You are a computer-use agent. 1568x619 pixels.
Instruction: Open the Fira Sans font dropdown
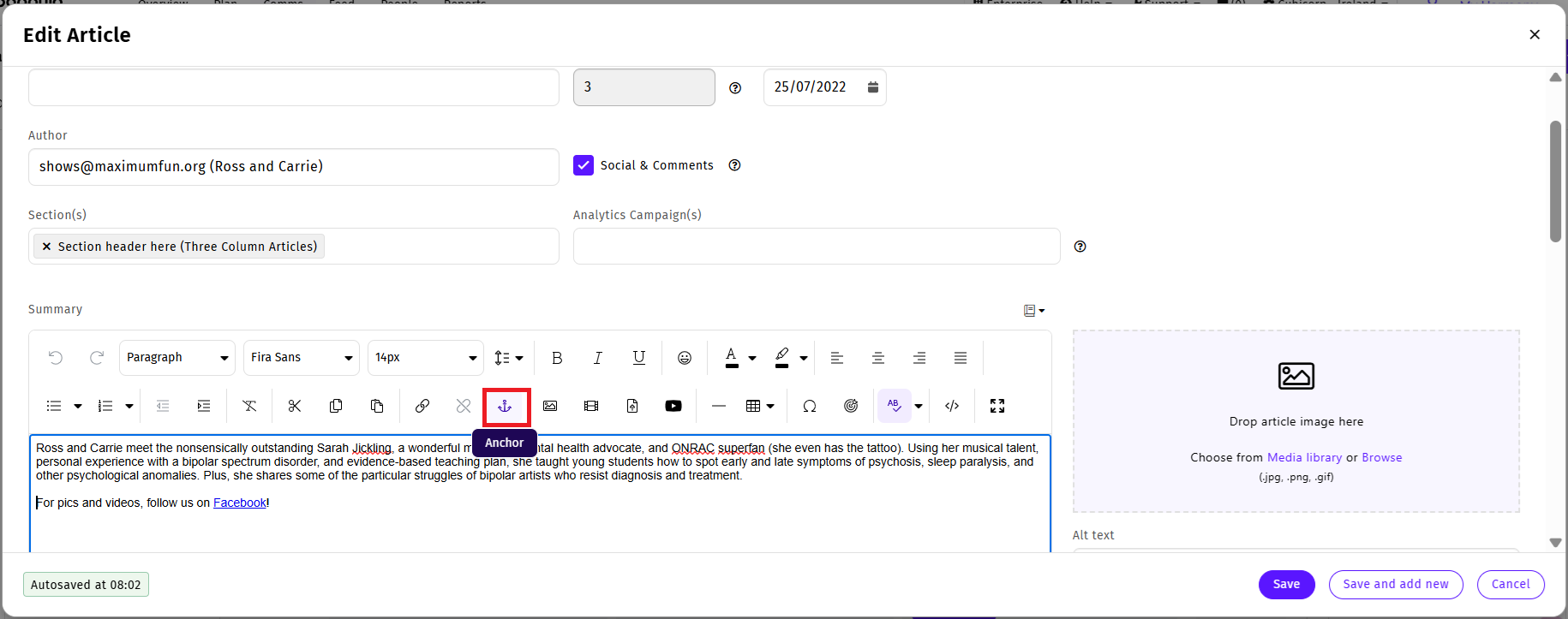pyautogui.click(x=302, y=358)
